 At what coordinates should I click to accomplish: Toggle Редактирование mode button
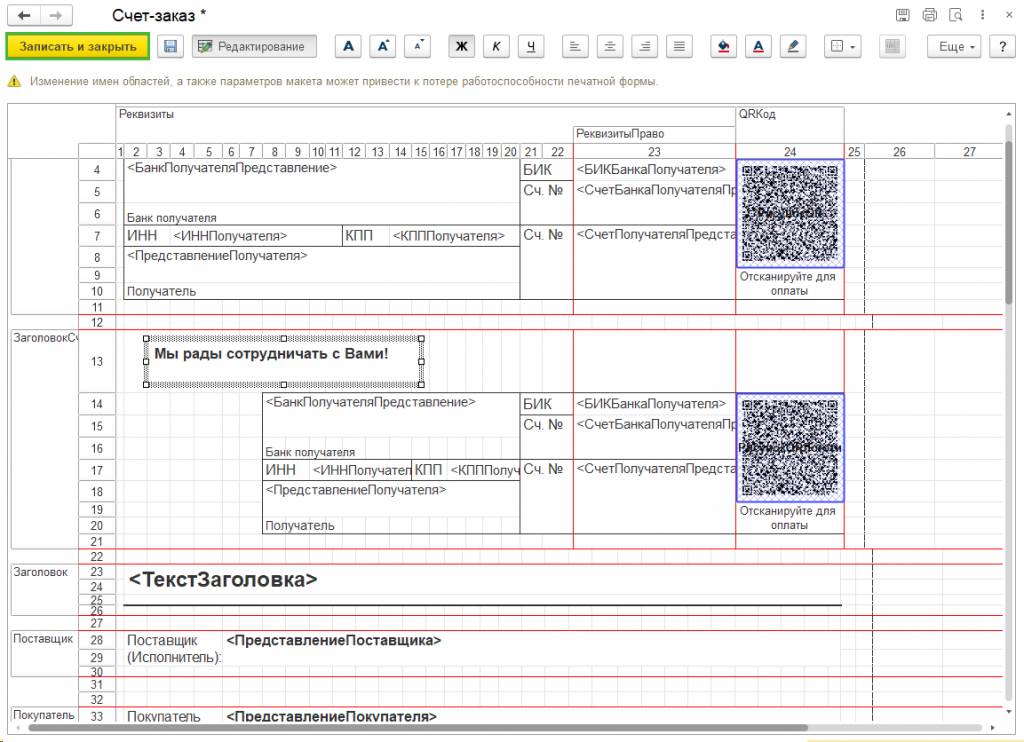254,46
